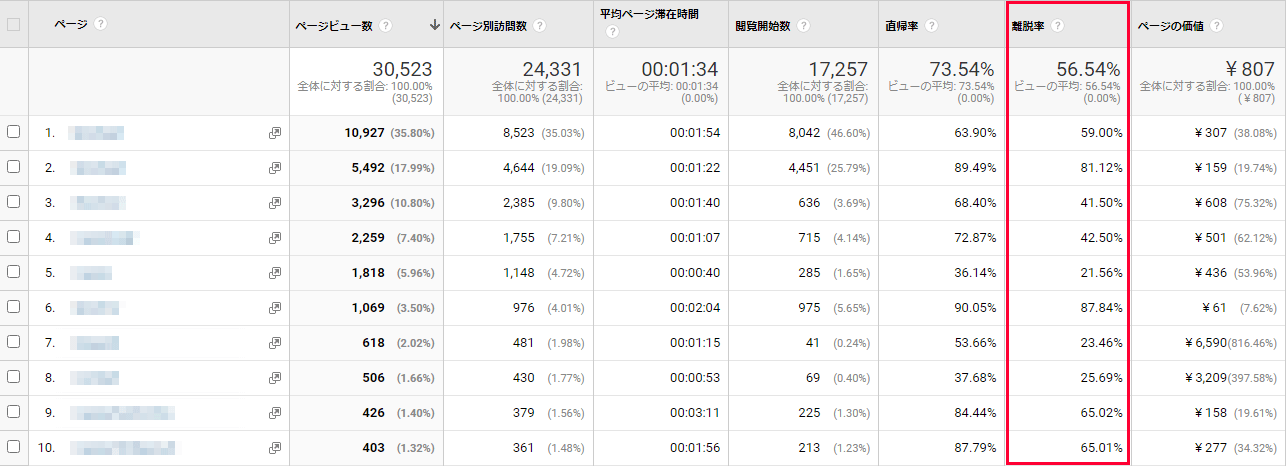Viewport: 1286px width, 466px height.
Task: Check the checkbox for row 6
Action: (13, 307)
